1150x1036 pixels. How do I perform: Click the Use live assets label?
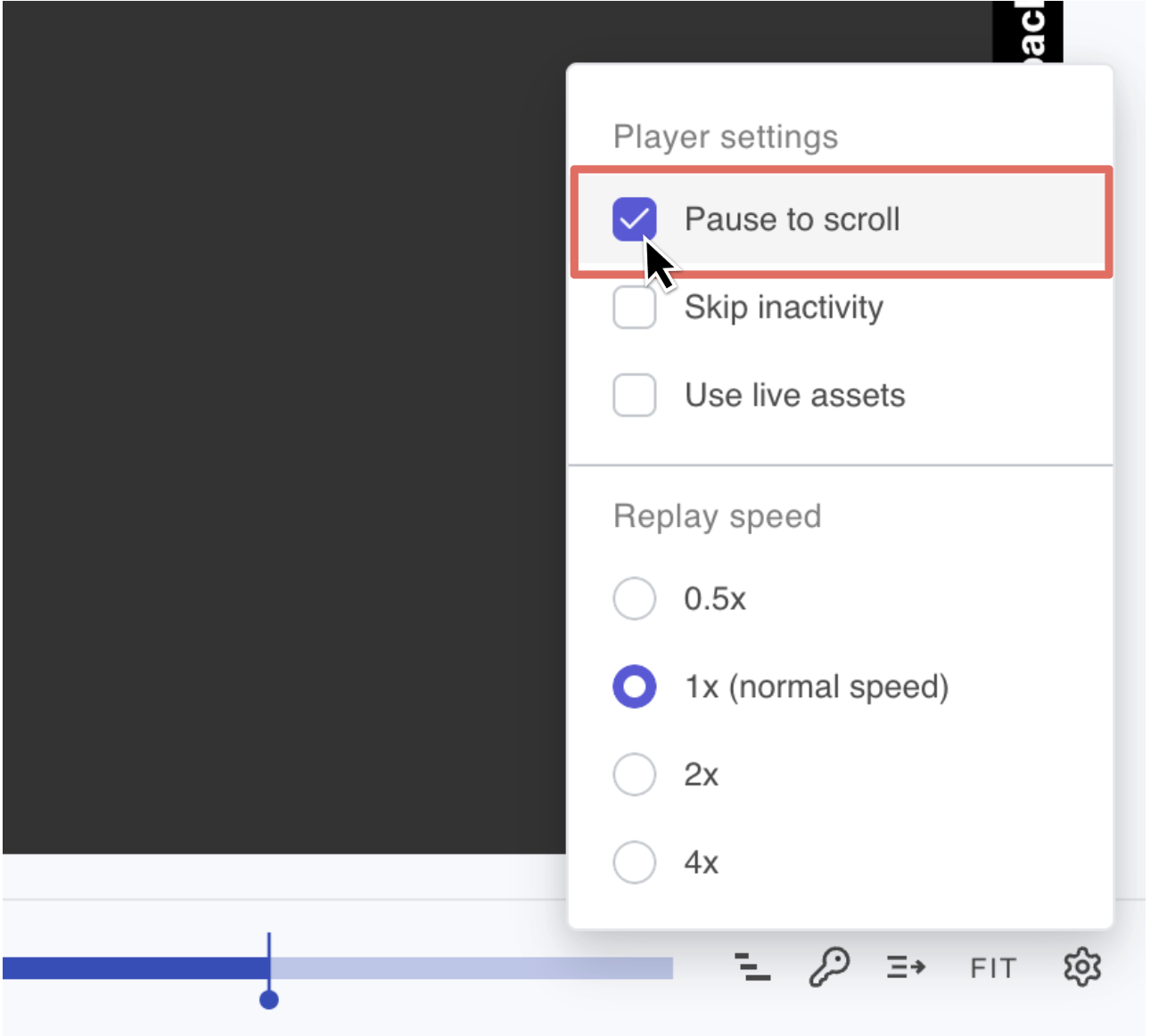point(794,395)
